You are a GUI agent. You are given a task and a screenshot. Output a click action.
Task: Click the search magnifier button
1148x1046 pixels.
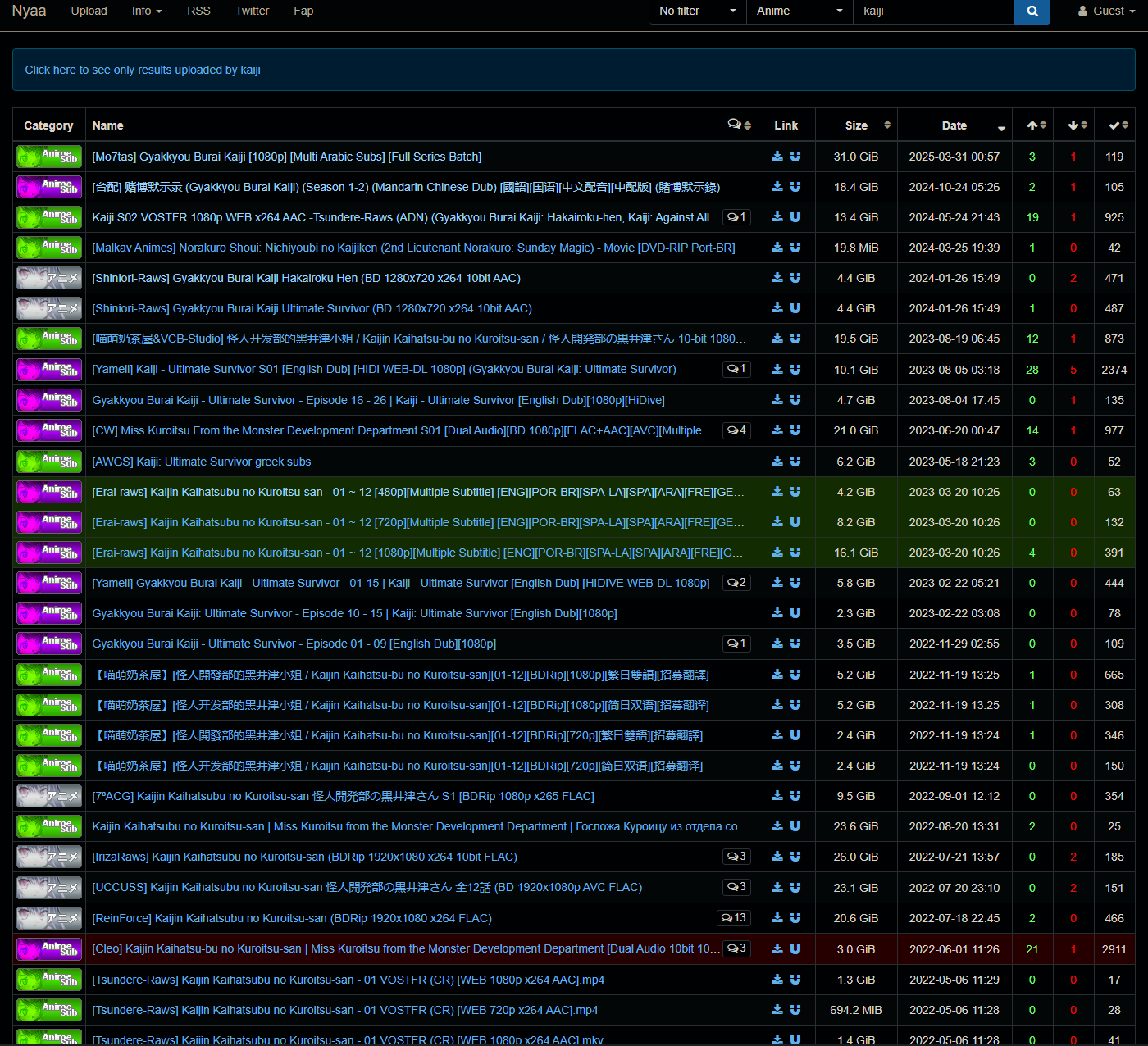click(x=1032, y=11)
